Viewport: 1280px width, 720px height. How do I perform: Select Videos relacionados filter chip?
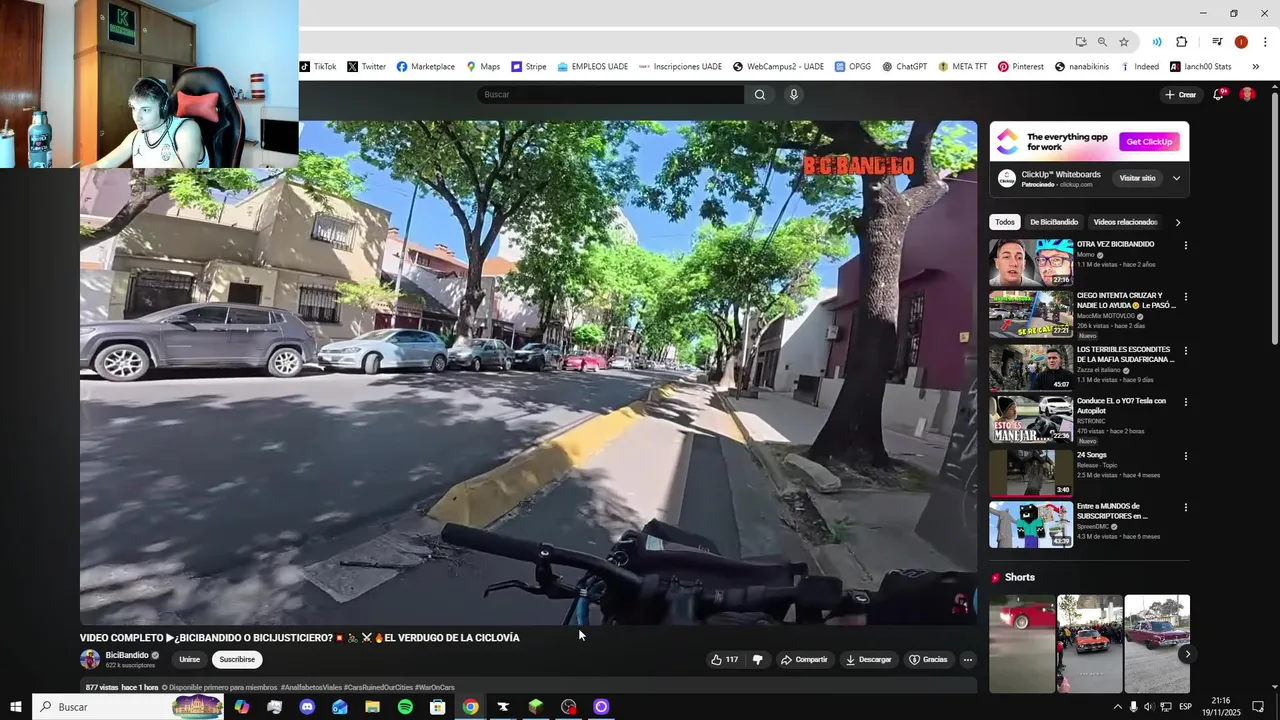point(1125,222)
